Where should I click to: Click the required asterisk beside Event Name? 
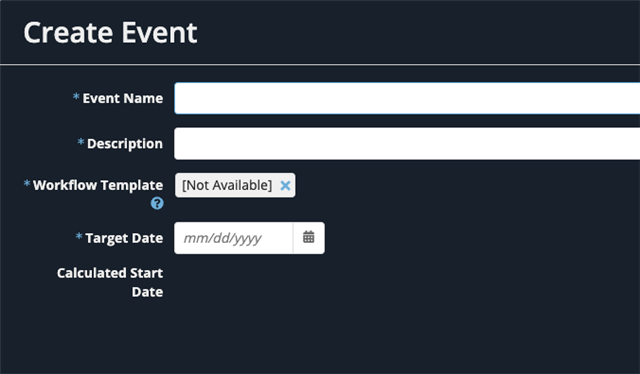point(76,97)
